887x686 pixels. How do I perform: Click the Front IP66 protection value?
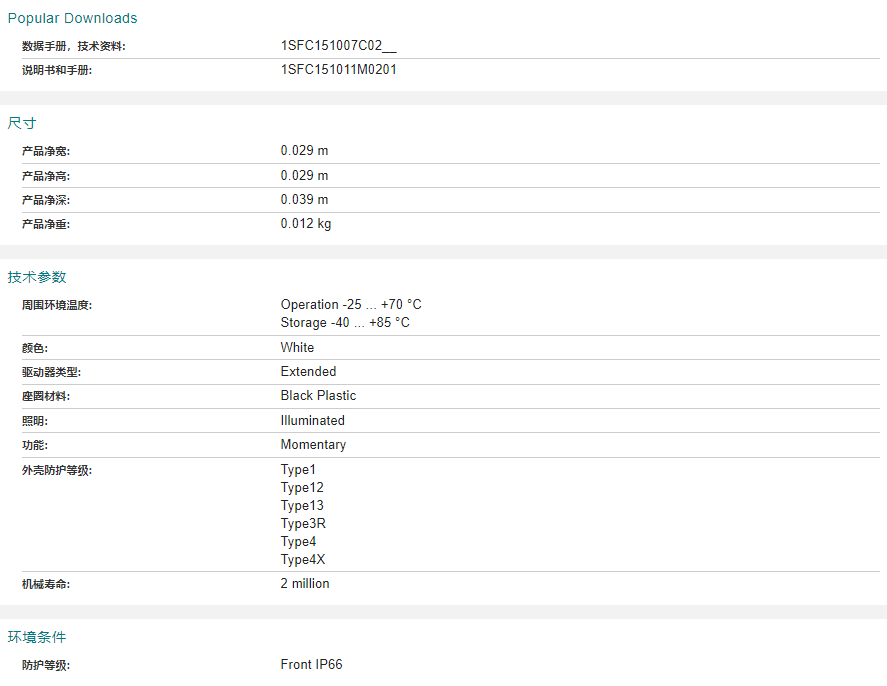pyautogui.click(x=311, y=665)
